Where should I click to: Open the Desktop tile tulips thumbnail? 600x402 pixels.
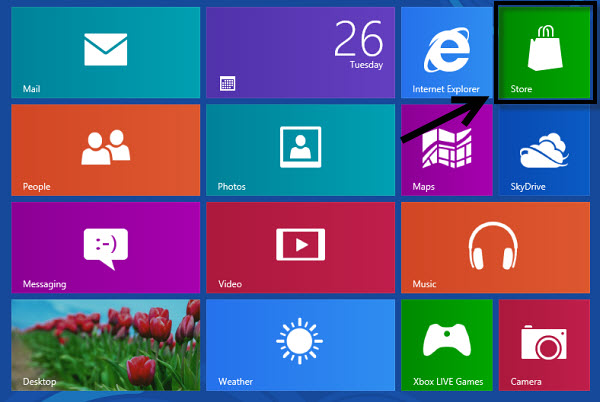105,338
